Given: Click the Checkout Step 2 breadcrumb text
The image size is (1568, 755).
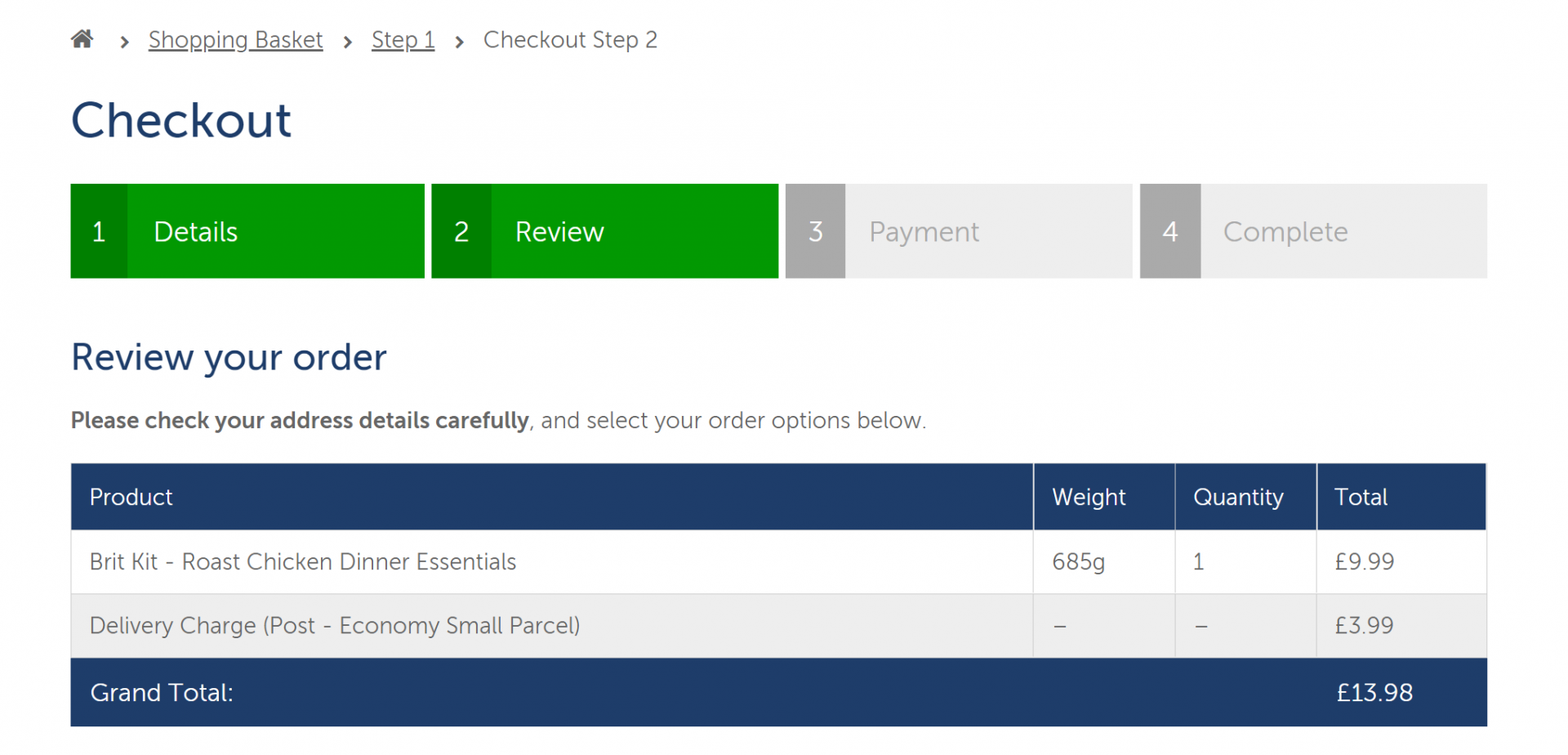Looking at the screenshot, I should [x=570, y=40].
